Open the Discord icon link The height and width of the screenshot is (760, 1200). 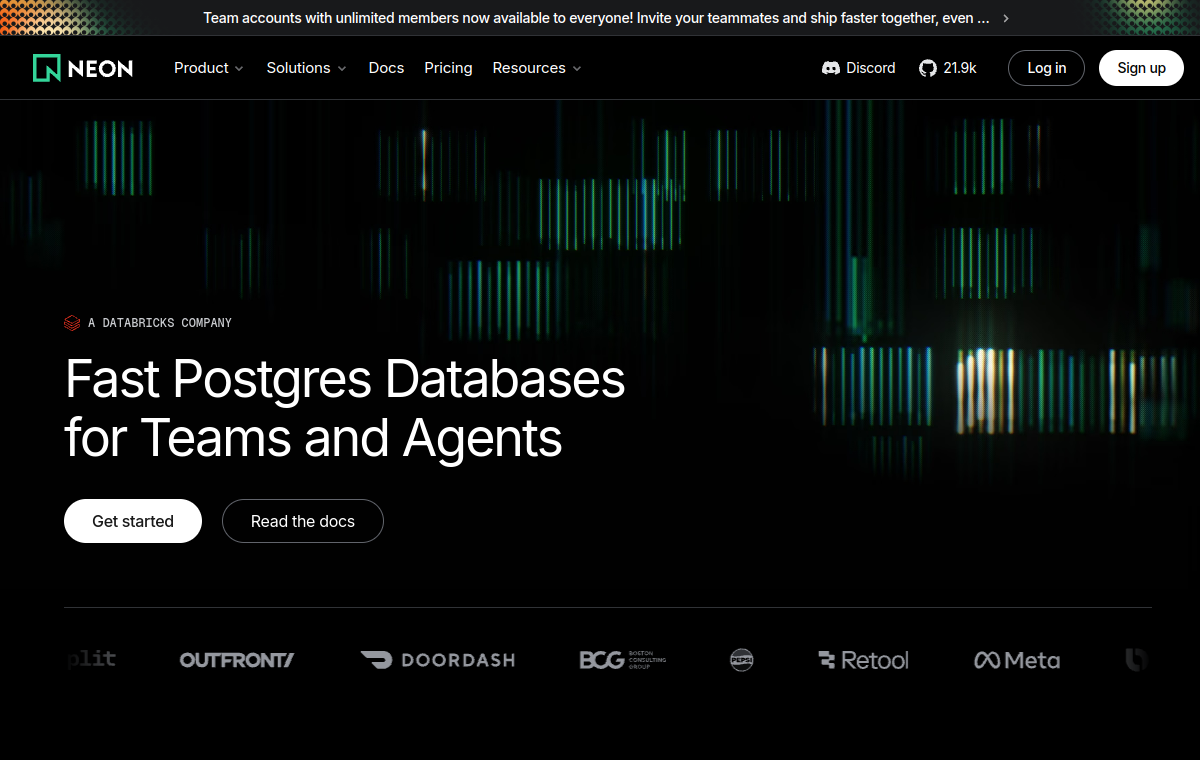(830, 68)
